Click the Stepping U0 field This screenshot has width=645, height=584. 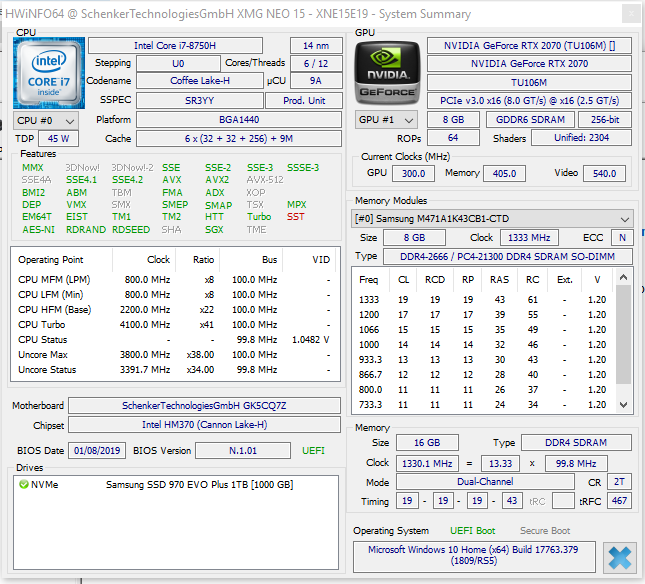click(178, 64)
